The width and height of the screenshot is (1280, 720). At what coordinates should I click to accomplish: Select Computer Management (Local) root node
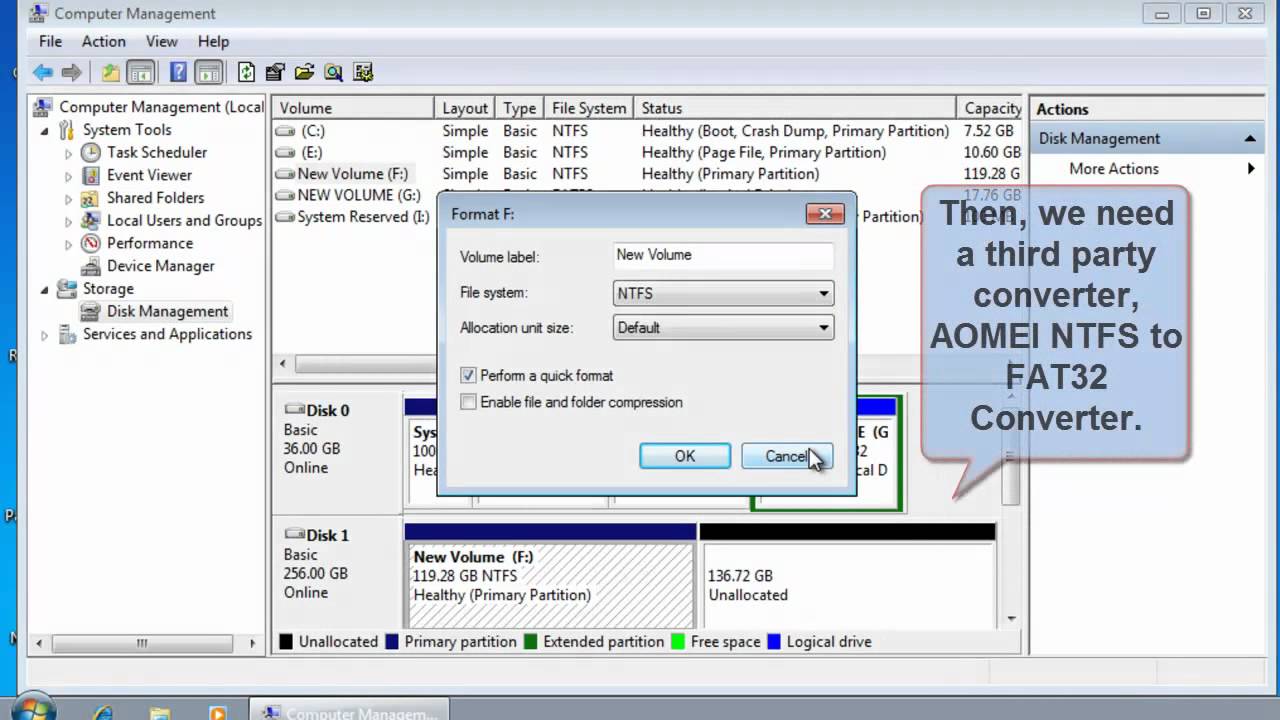click(x=149, y=107)
